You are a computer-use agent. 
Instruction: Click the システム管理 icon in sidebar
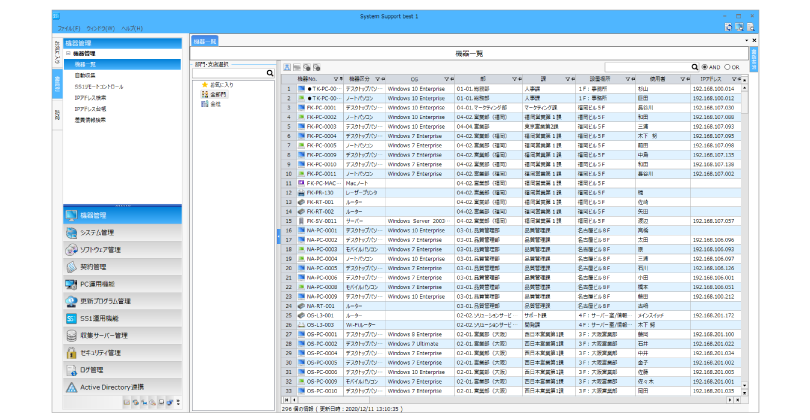(x=71, y=232)
